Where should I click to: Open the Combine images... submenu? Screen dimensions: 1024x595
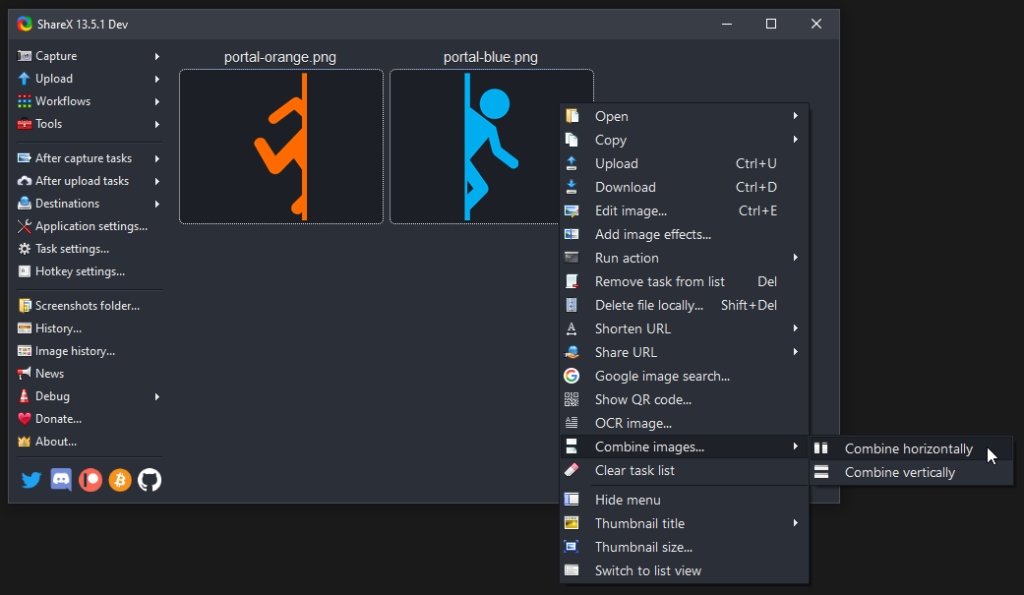pyautogui.click(x=684, y=447)
